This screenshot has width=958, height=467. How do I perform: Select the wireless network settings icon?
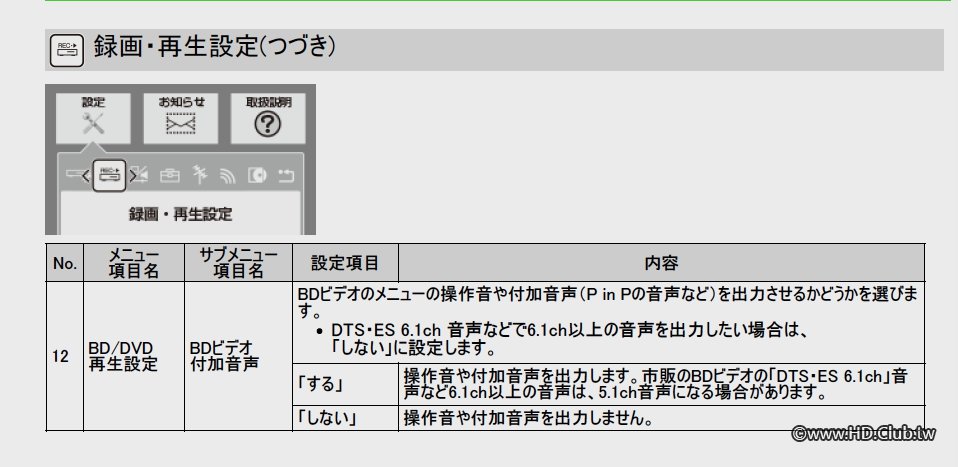click(x=228, y=177)
